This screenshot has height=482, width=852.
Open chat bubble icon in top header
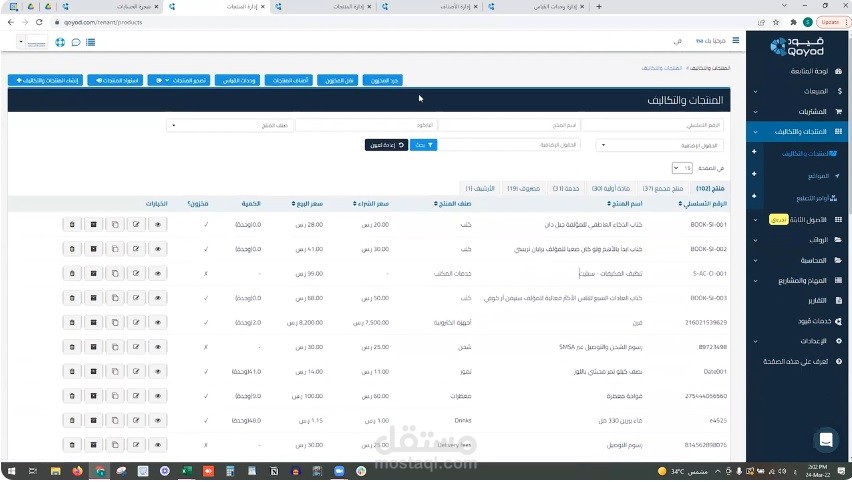click(x=76, y=42)
